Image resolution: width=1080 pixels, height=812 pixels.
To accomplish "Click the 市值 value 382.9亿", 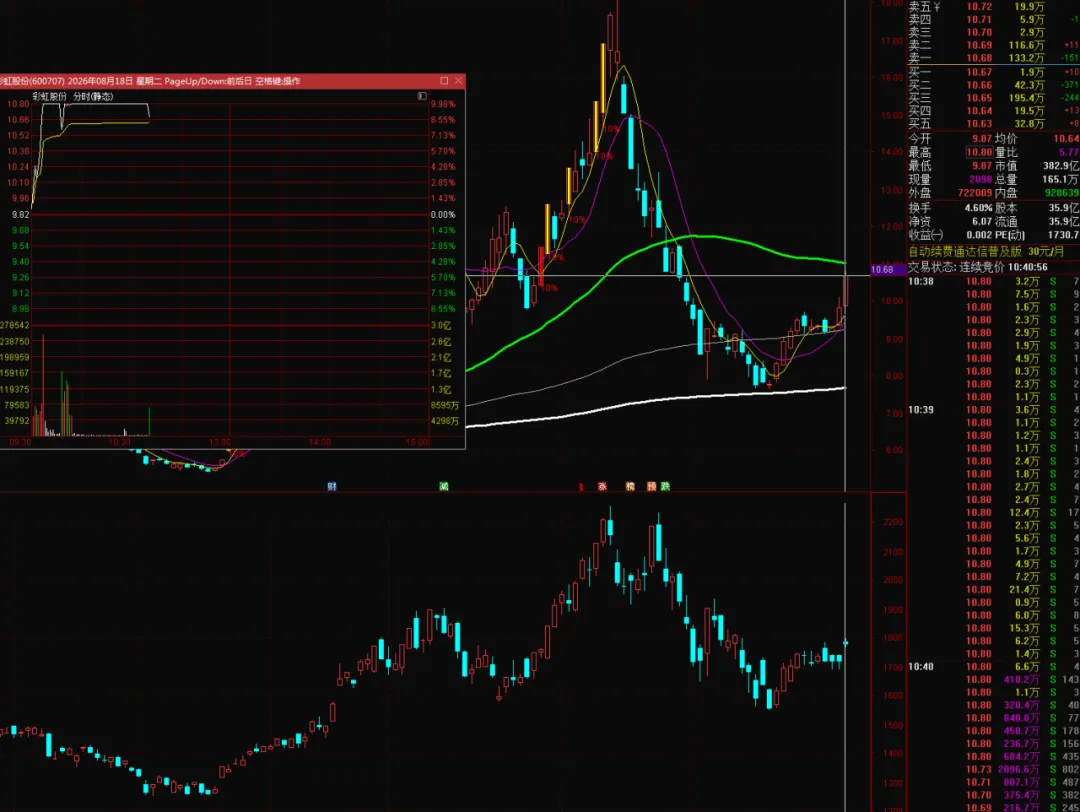I will pyautogui.click(x=1061, y=166).
